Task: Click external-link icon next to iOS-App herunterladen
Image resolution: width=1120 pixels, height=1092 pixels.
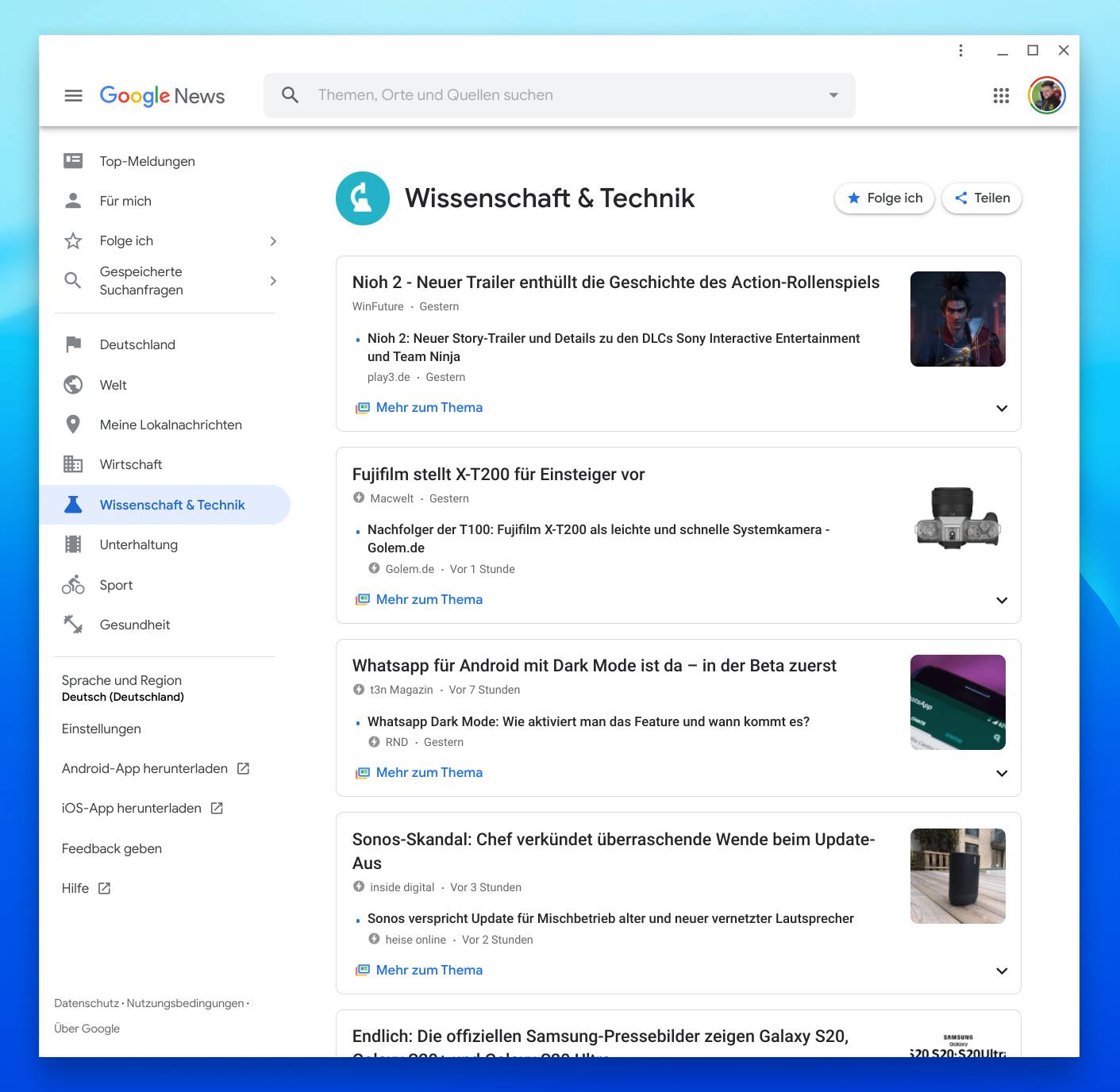Action: coord(217,808)
